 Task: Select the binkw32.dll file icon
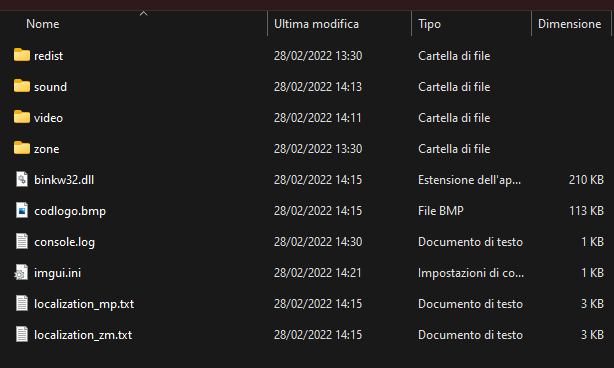coord(22,179)
